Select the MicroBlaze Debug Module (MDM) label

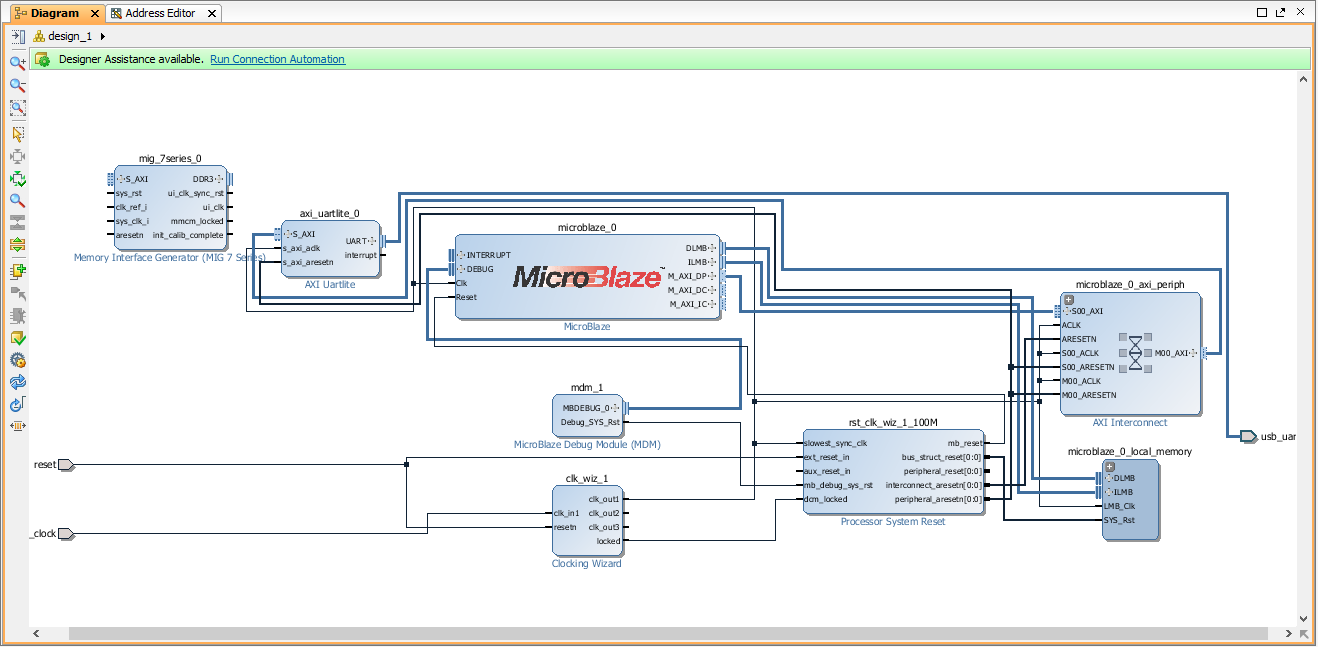[x=587, y=445]
